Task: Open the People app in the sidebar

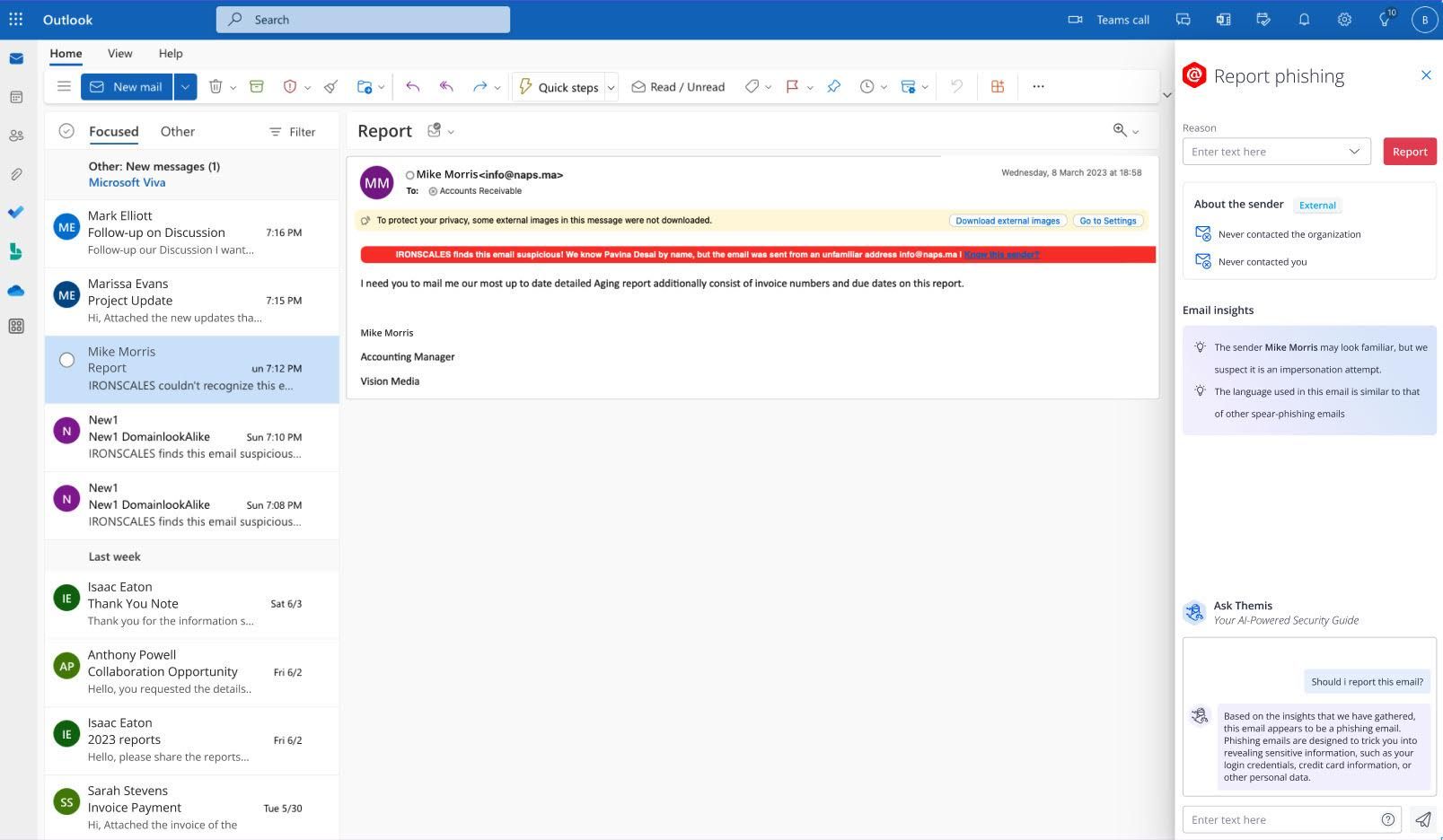Action: pos(16,135)
